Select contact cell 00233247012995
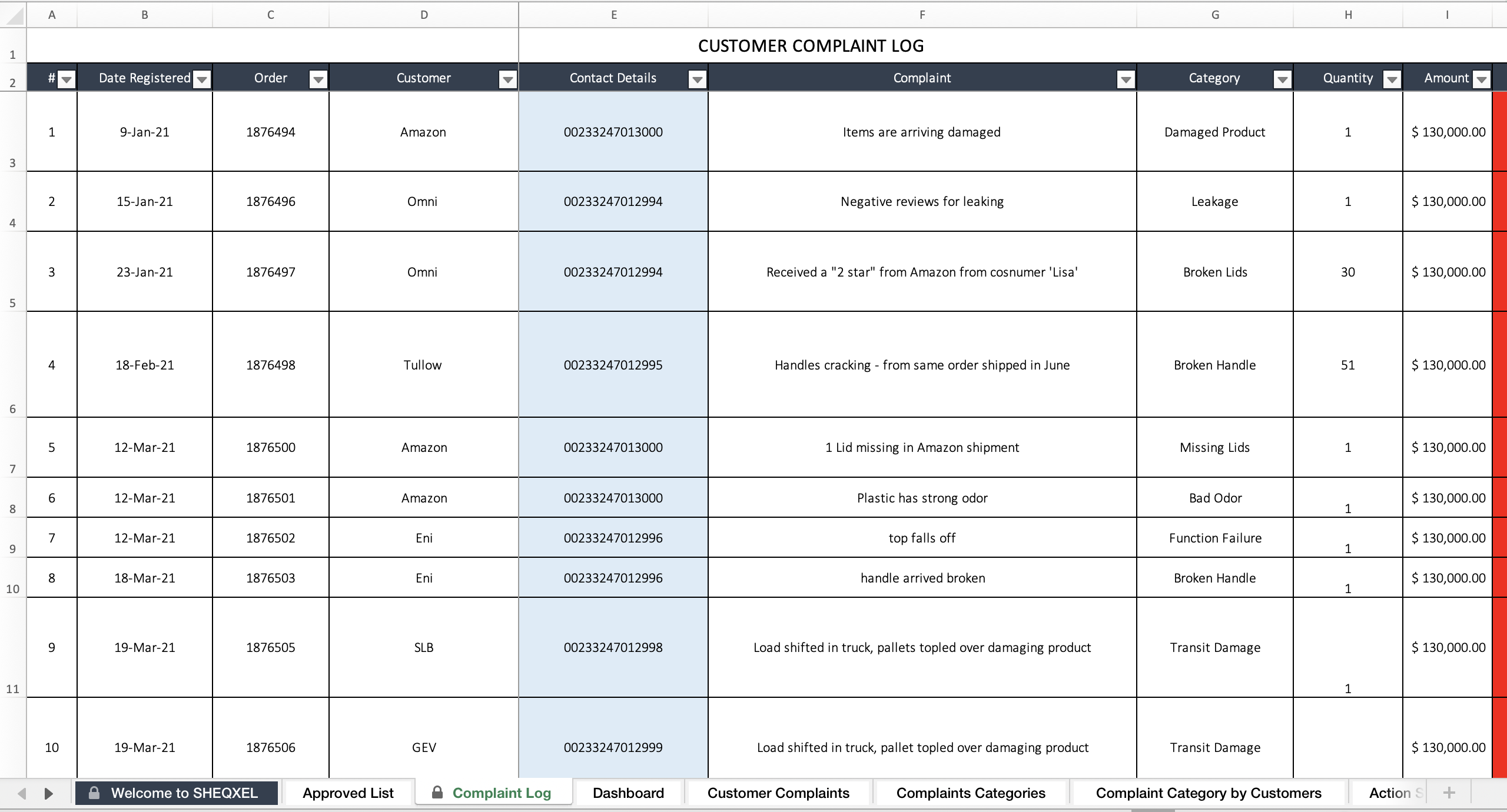 [x=613, y=365]
